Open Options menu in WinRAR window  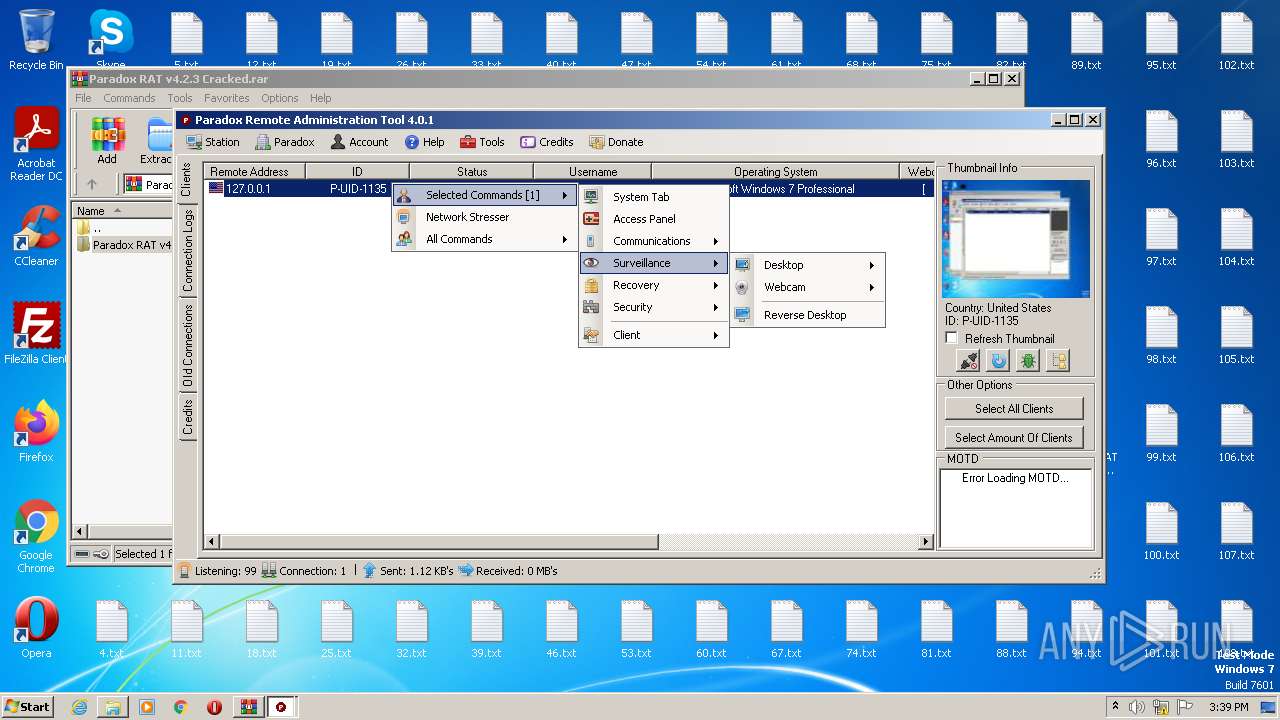pos(280,98)
